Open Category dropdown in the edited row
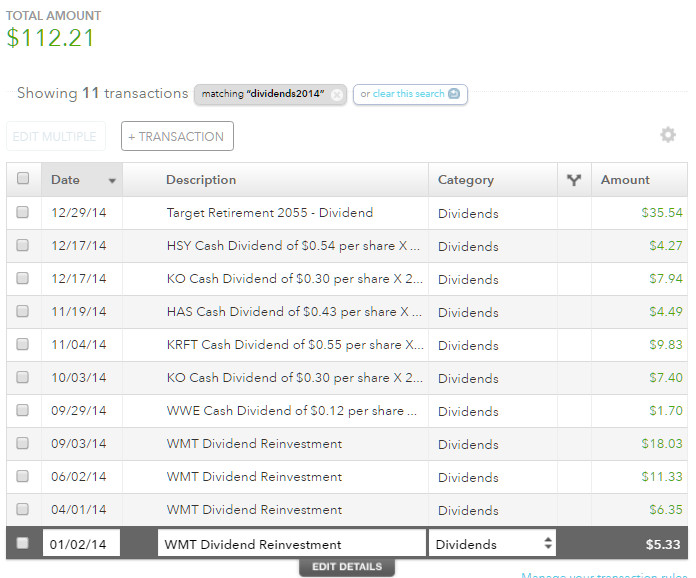This screenshot has height=578, width=696. point(492,544)
